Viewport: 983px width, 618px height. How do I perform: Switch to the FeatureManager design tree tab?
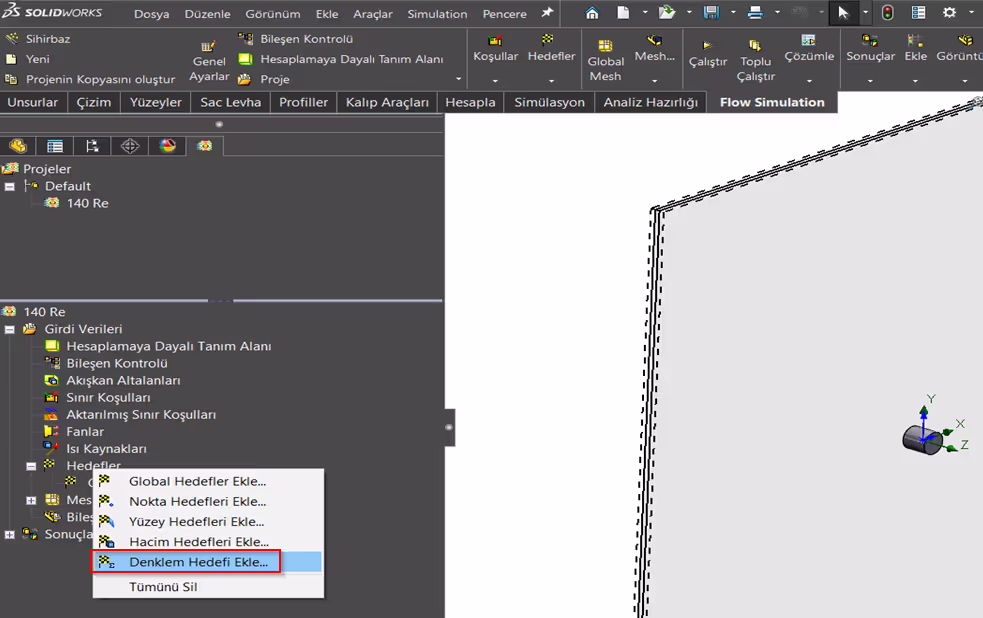(x=18, y=146)
